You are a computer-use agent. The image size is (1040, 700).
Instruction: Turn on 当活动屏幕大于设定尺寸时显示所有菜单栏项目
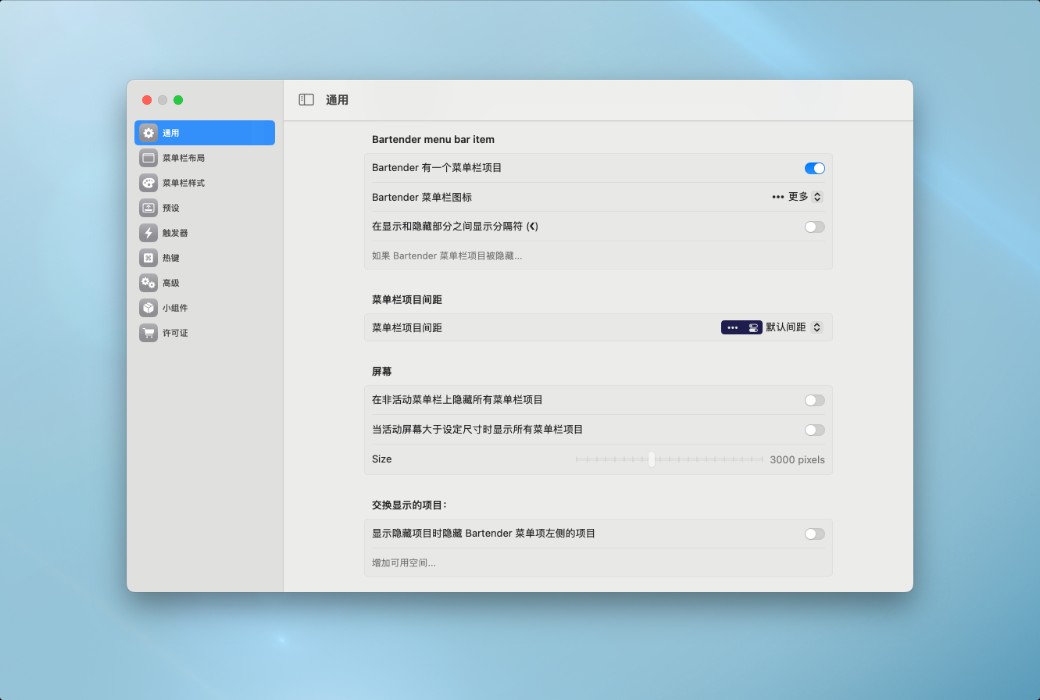(x=814, y=430)
